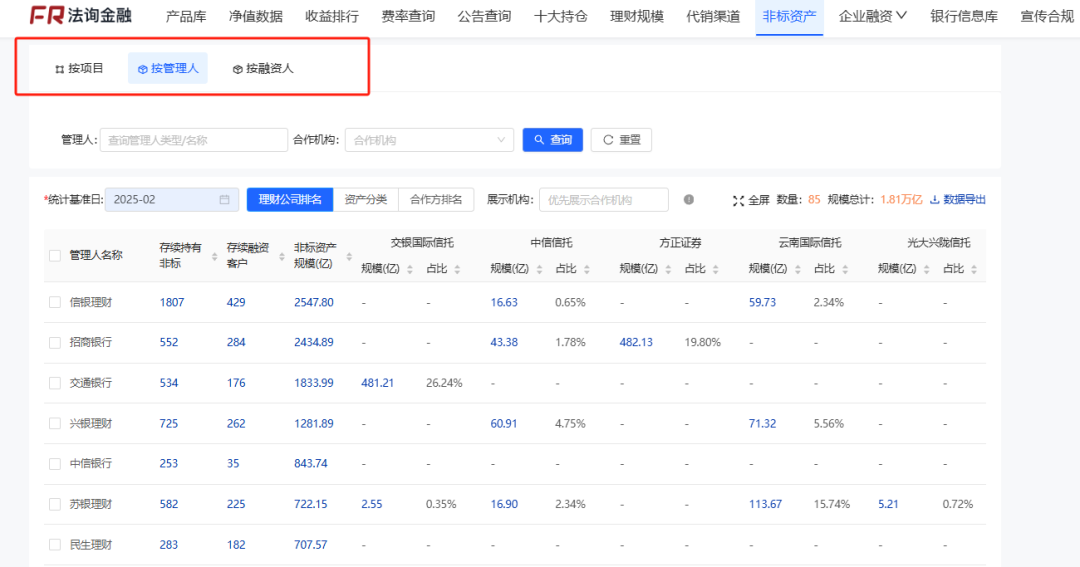Screen dimensions: 1080x567
Task: Sort 云南国际信托 占比 column
Action: (x=845, y=269)
